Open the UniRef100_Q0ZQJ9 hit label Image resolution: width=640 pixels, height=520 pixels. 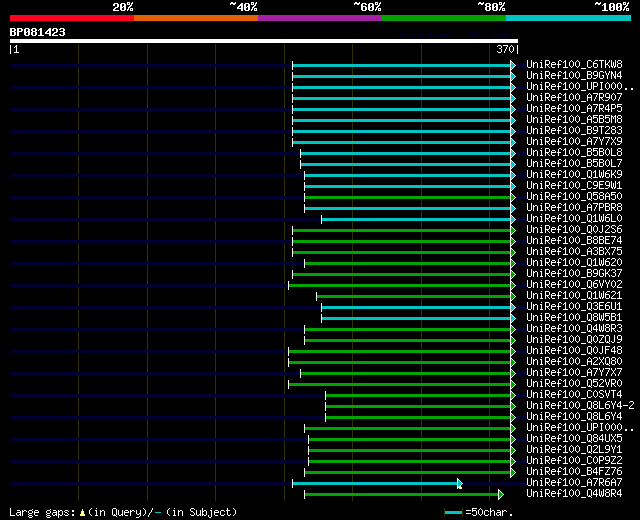[574, 340]
